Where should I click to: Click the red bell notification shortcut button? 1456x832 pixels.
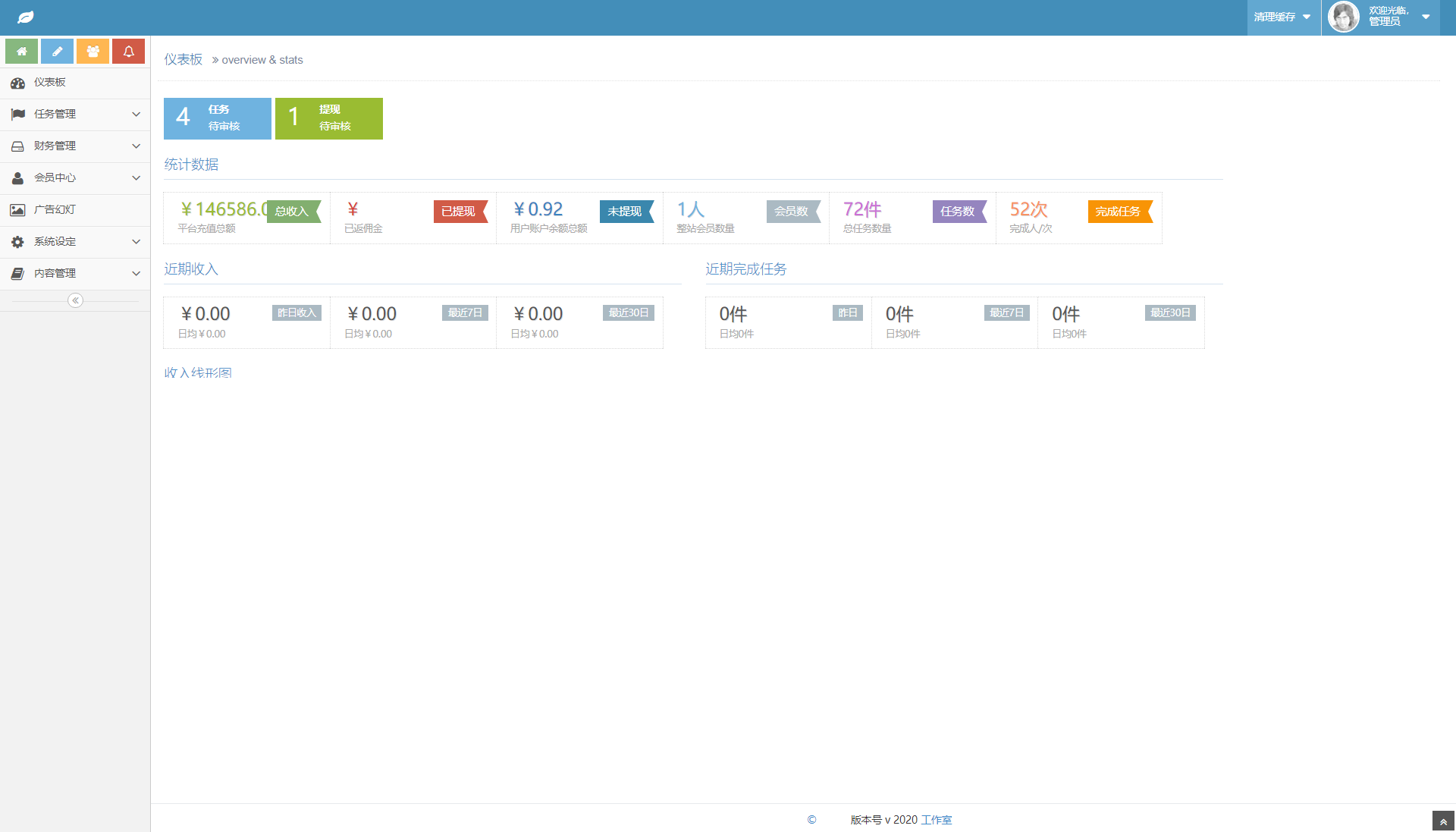(x=128, y=52)
